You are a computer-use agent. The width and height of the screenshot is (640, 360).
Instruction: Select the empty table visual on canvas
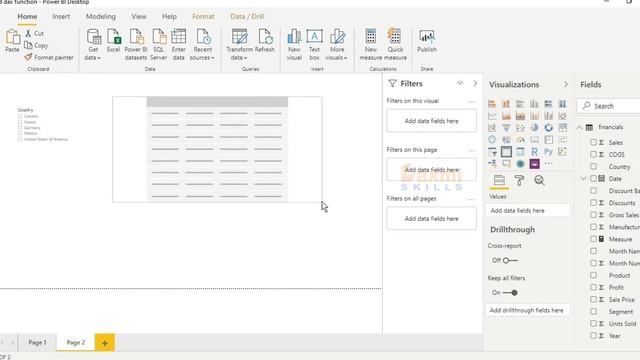[x=217, y=149]
